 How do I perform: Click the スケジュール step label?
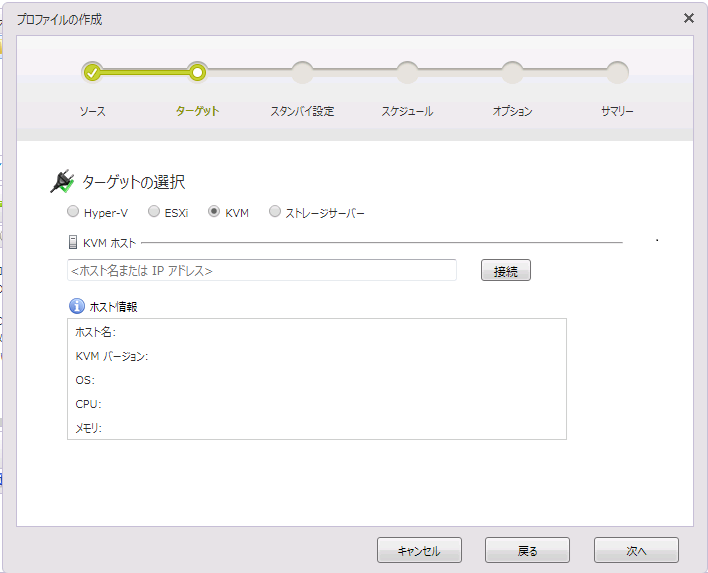coord(407,111)
